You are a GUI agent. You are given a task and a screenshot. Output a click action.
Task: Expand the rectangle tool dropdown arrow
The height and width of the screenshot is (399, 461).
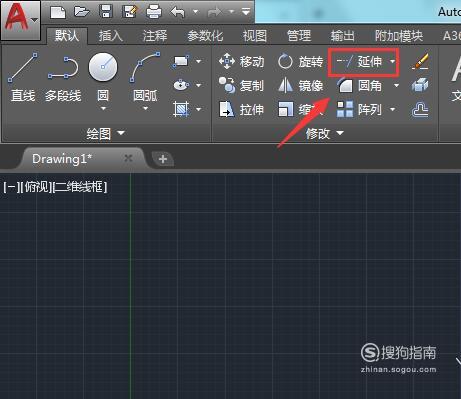(x=198, y=62)
